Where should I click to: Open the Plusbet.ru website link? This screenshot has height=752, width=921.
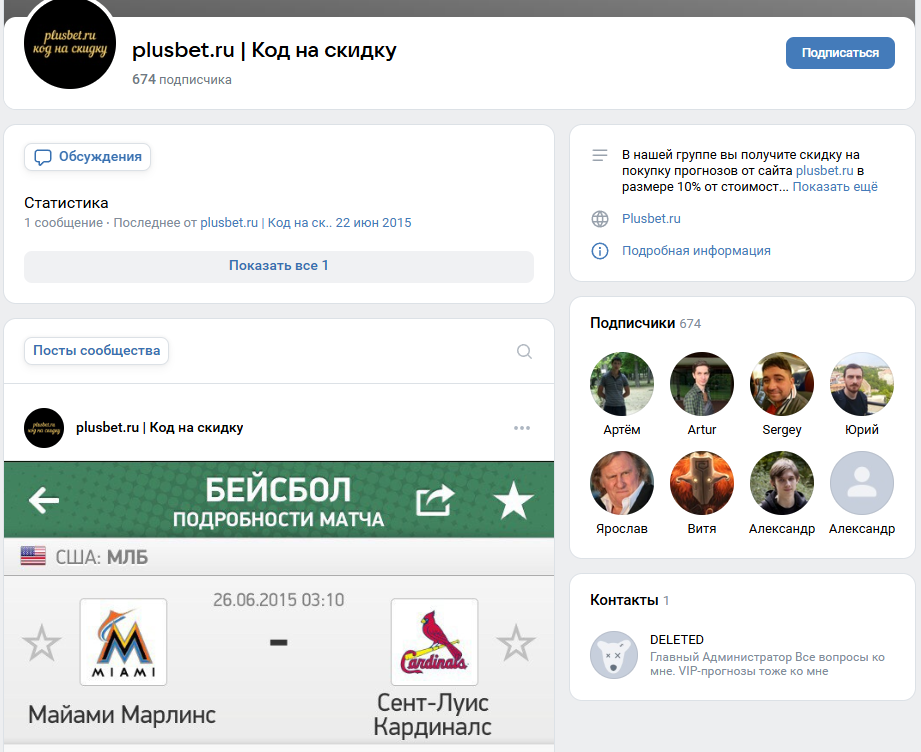point(651,219)
